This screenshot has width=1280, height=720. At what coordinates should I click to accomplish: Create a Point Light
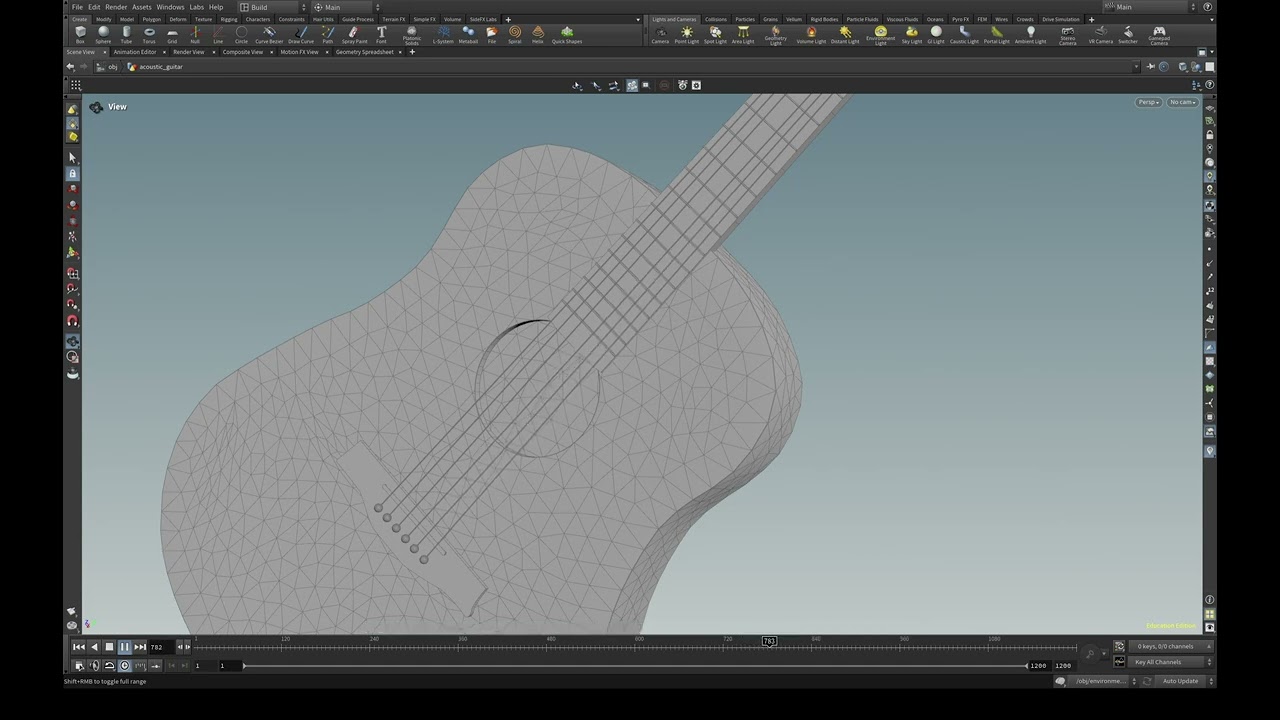point(687,35)
